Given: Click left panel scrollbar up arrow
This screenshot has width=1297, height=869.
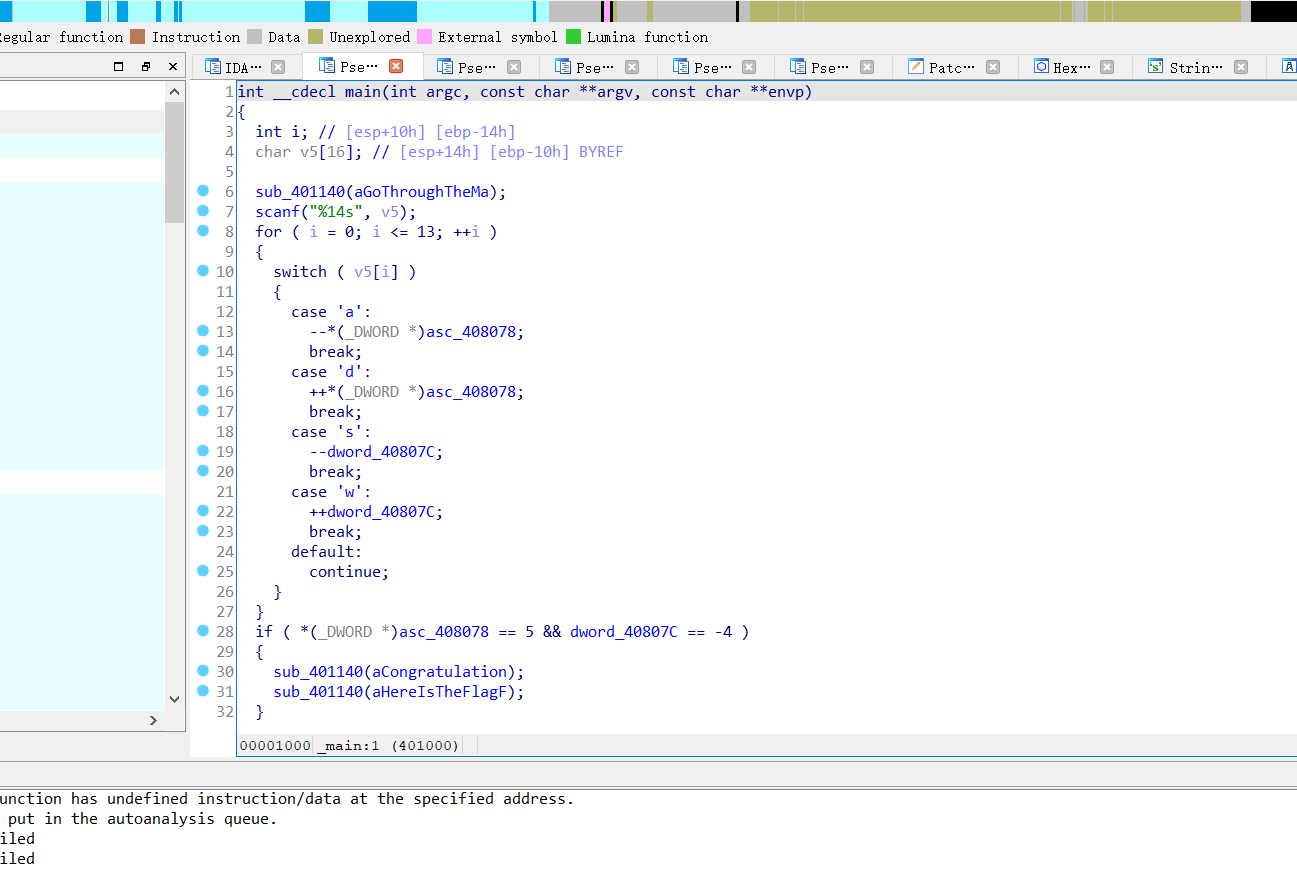Looking at the screenshot, I should [x=175, y=91].
